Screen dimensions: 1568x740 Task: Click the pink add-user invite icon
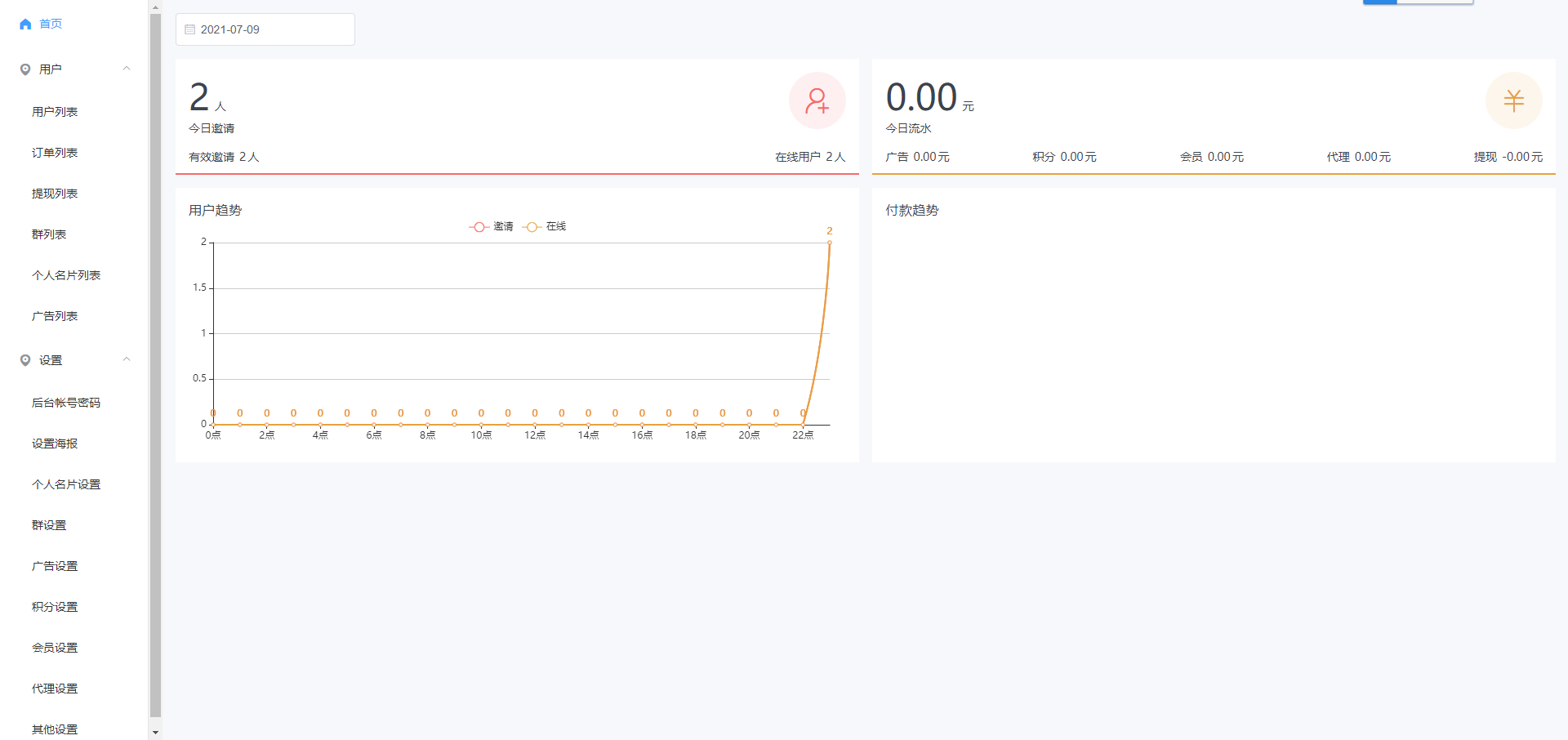click(817, 100)
